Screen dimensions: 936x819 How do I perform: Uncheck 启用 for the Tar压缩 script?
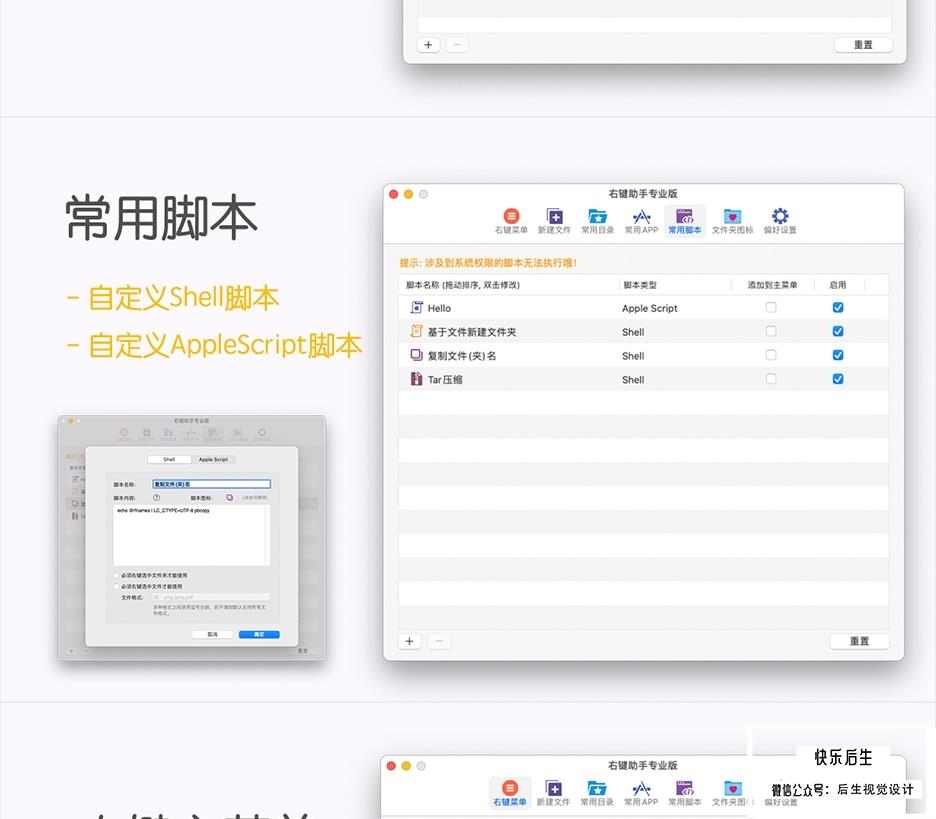(838, 379)
